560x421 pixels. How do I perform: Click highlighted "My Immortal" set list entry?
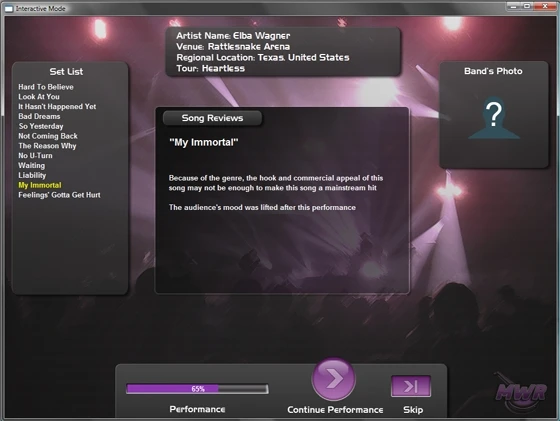pyautogui.click(x=40, y=185)
